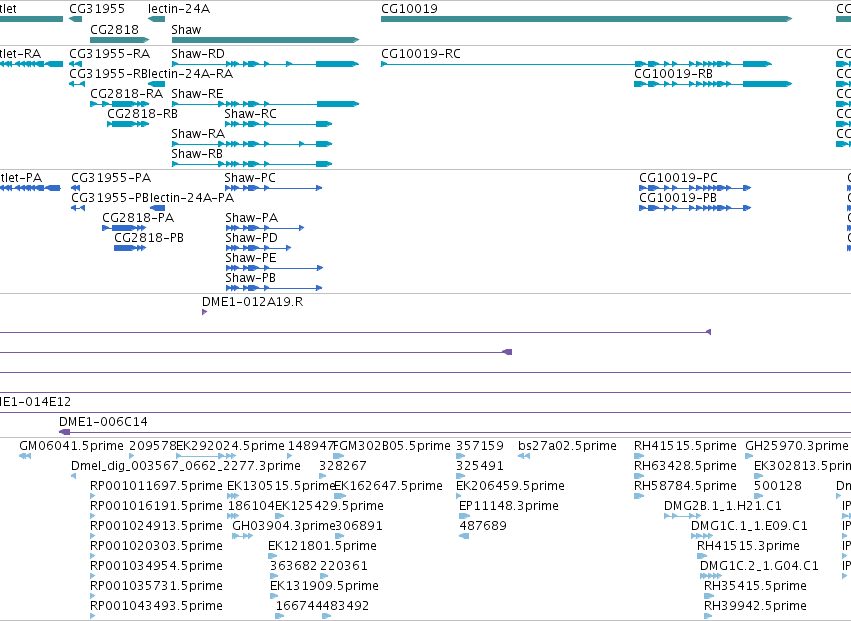Screen dimensions: 851x621
Task: Click the 306891 EST label
Action: click(359, 526)
